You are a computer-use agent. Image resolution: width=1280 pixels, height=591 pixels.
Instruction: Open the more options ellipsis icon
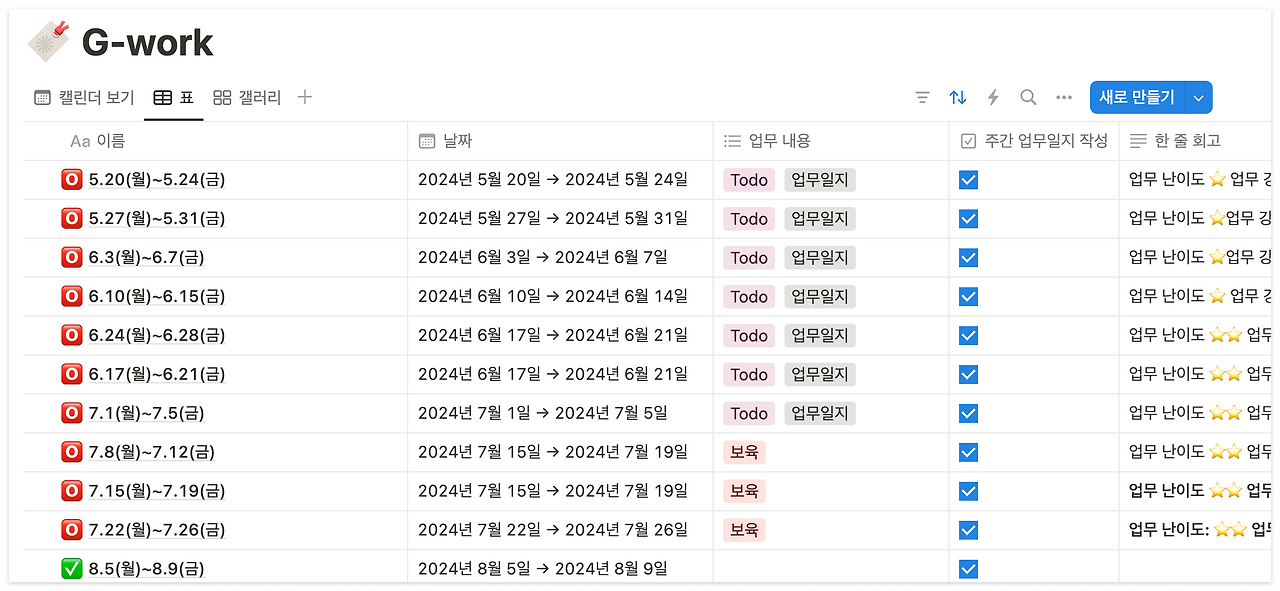click(1062, 97)
